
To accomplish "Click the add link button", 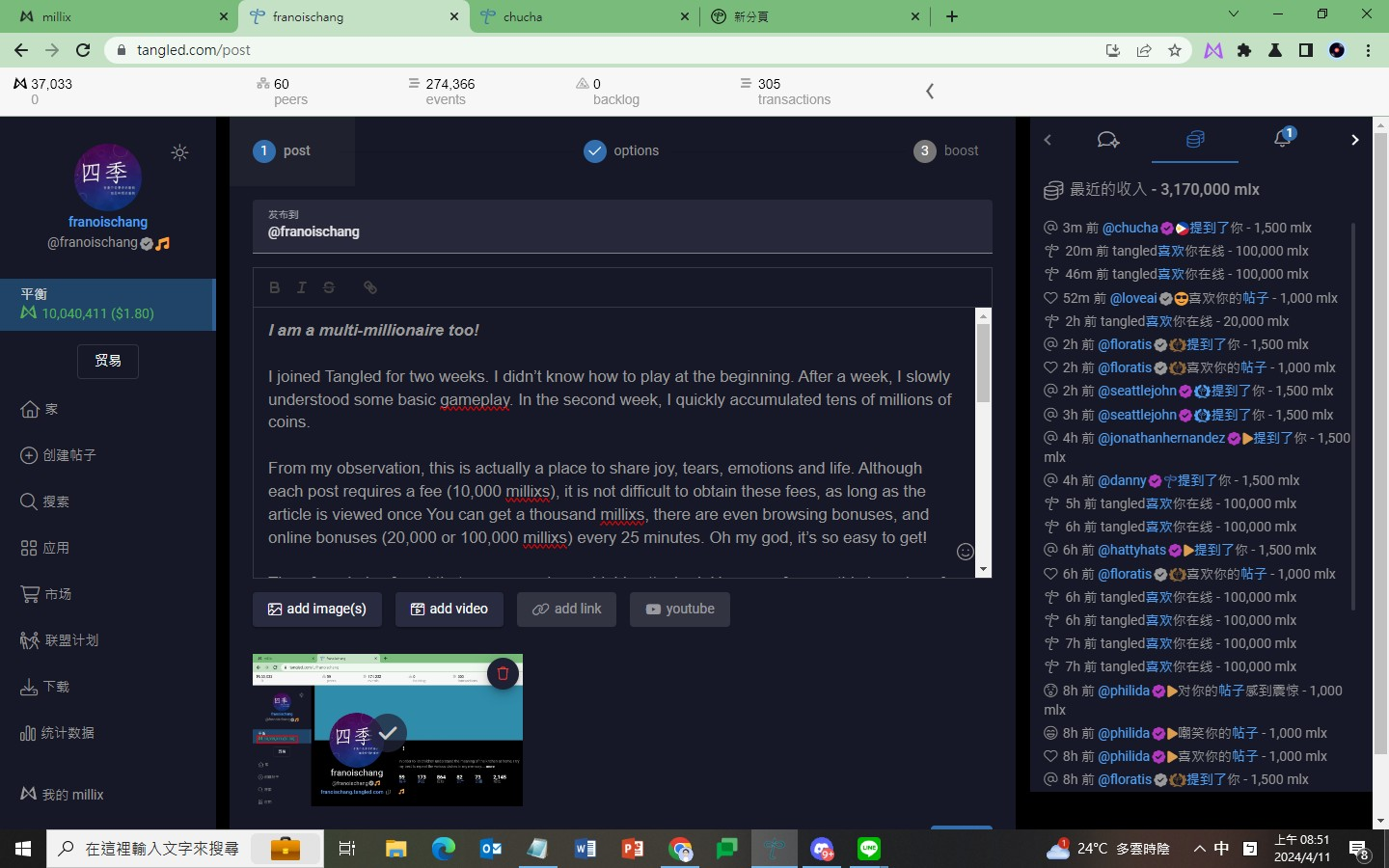I will tap(566, 610).
